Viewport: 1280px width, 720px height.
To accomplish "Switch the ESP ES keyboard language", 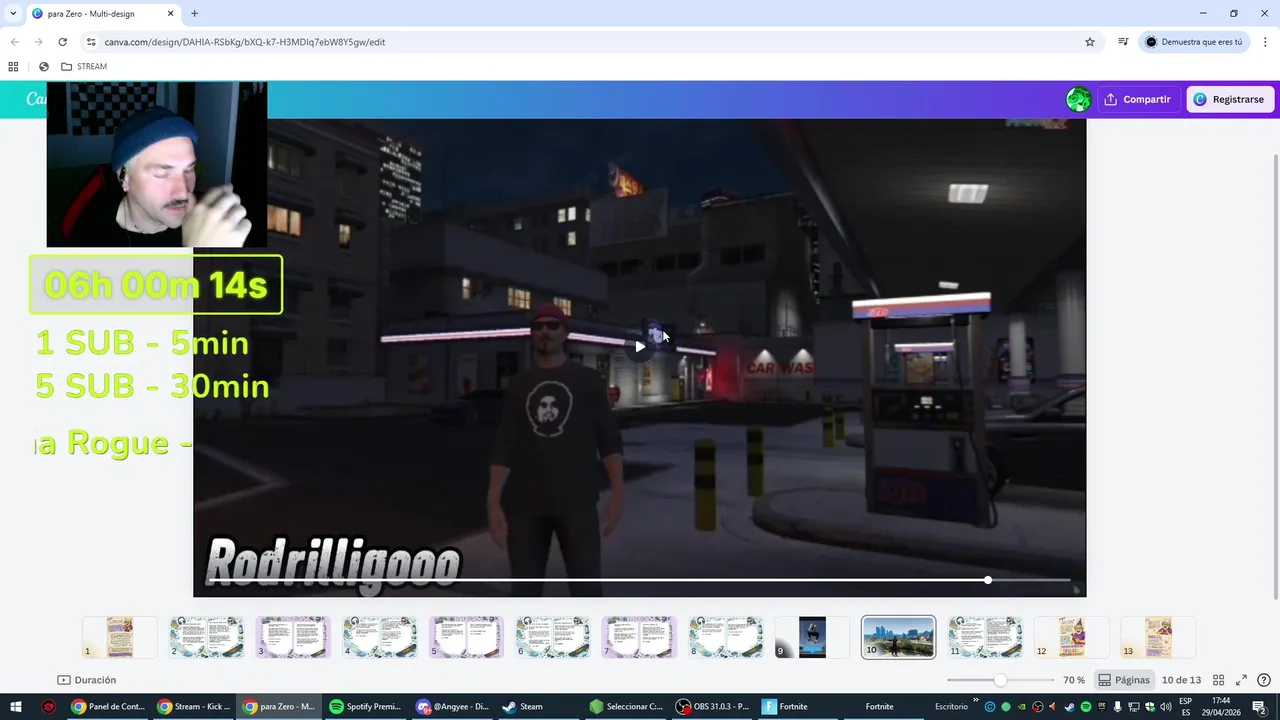I will [x=1186, y=707].
